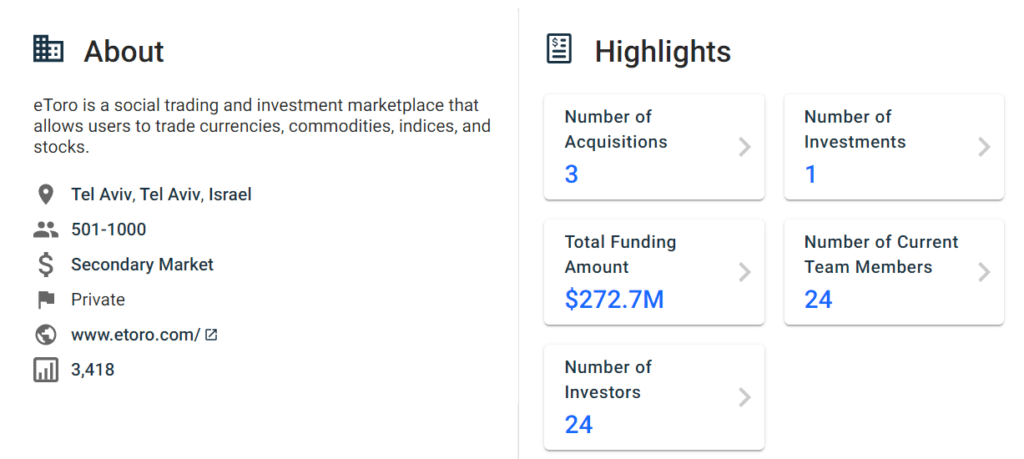
Task: Click the flag icon beside Private
Action: click(46, 300)
